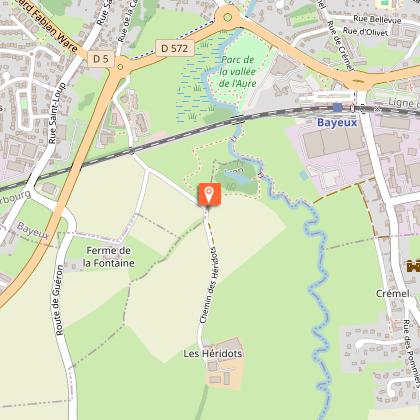Click the Bayeux station name label
This screenshot has height=420, width=420.
pyautogui.click(x=337, y=123)
